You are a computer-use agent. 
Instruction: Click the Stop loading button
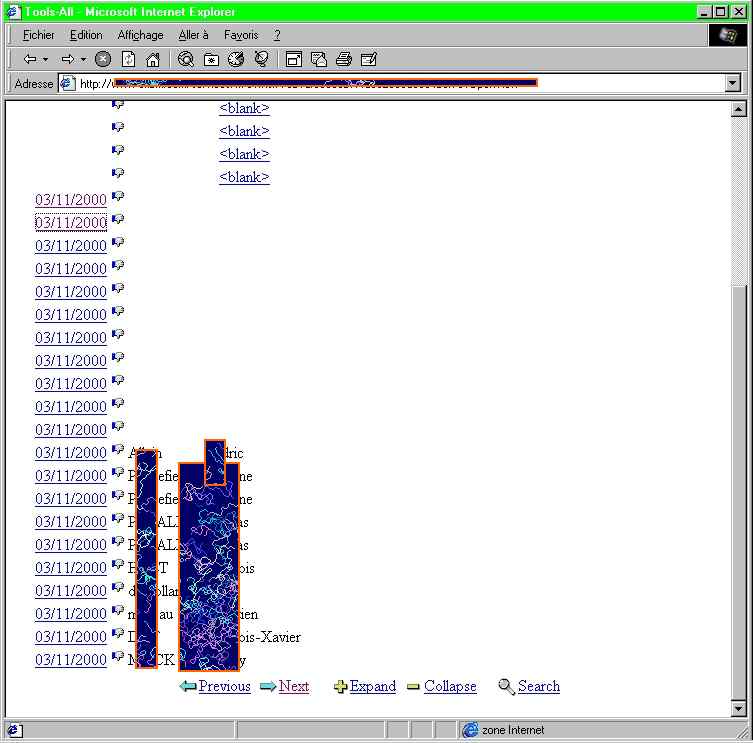pyautogui.click(x=103, y=60)
